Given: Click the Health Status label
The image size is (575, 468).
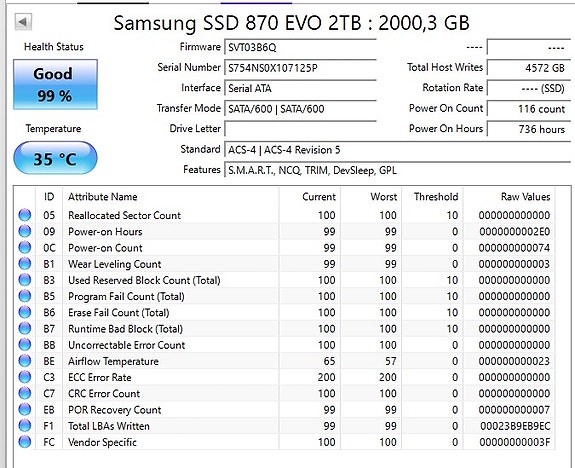Looking at the screenshot, I should (x=54, y=47).
